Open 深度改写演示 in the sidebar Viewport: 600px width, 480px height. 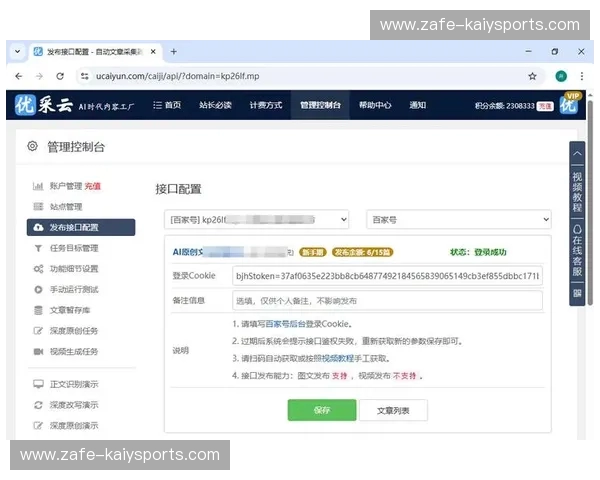coord(74,405)
